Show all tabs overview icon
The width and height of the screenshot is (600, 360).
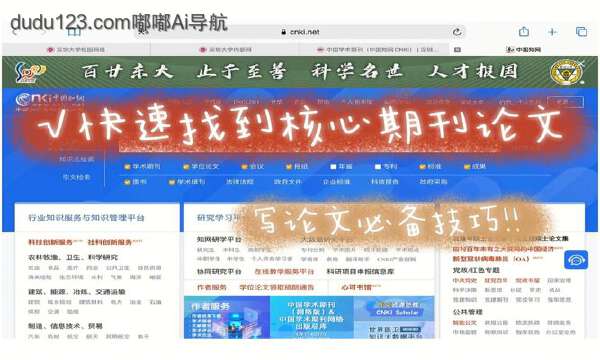click(581, 32)
